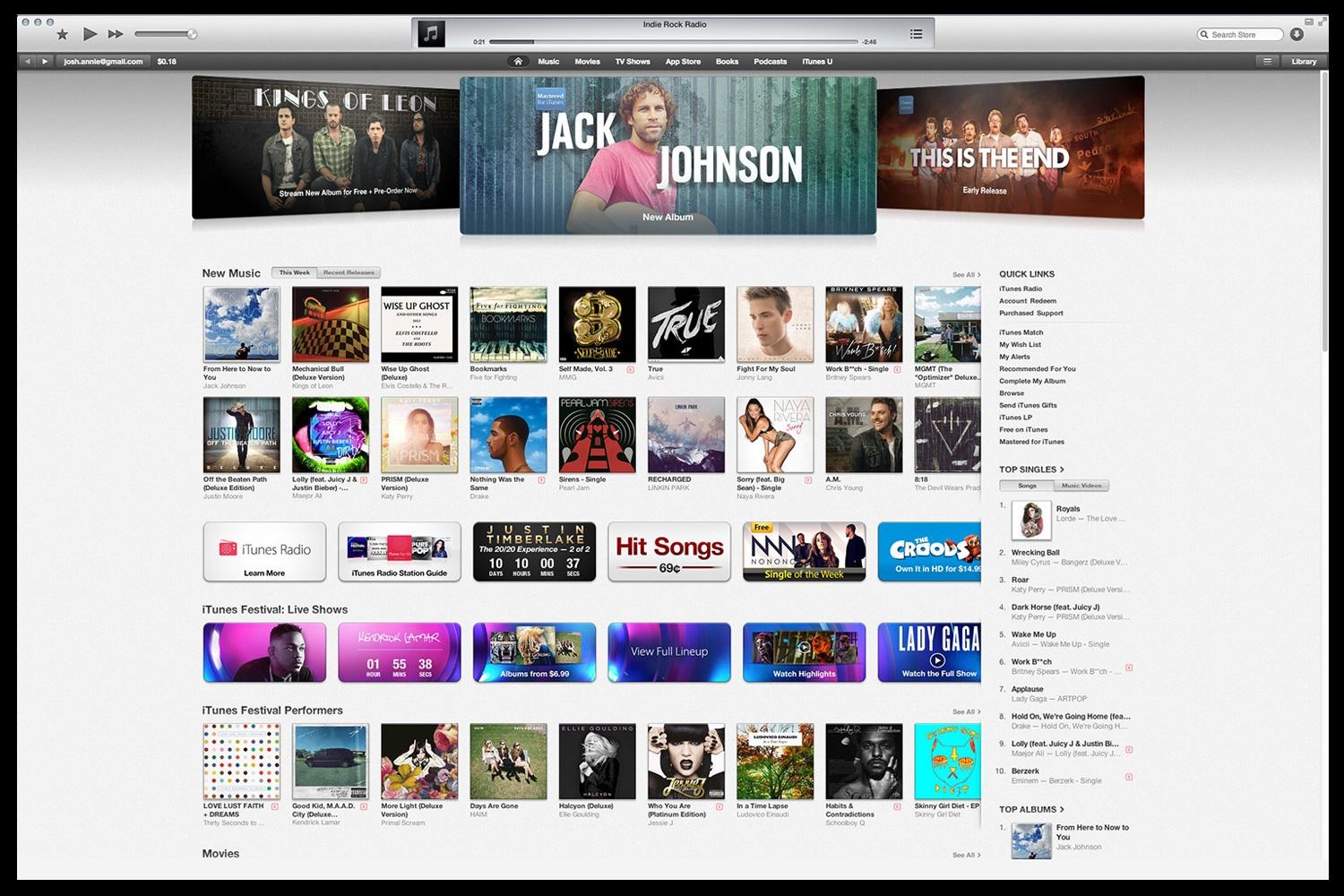Open the account email dropdown
Image resolution: width=1344 pixels, height=896 pixels.
[x=103, y=62]
